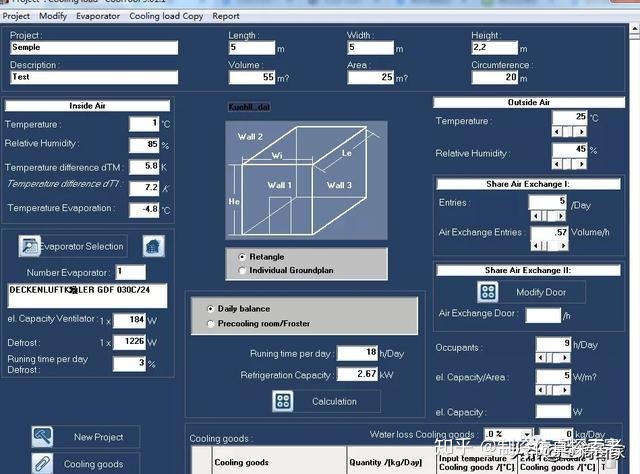Click the Cooling goods table column header

click(x=279, y=462)
